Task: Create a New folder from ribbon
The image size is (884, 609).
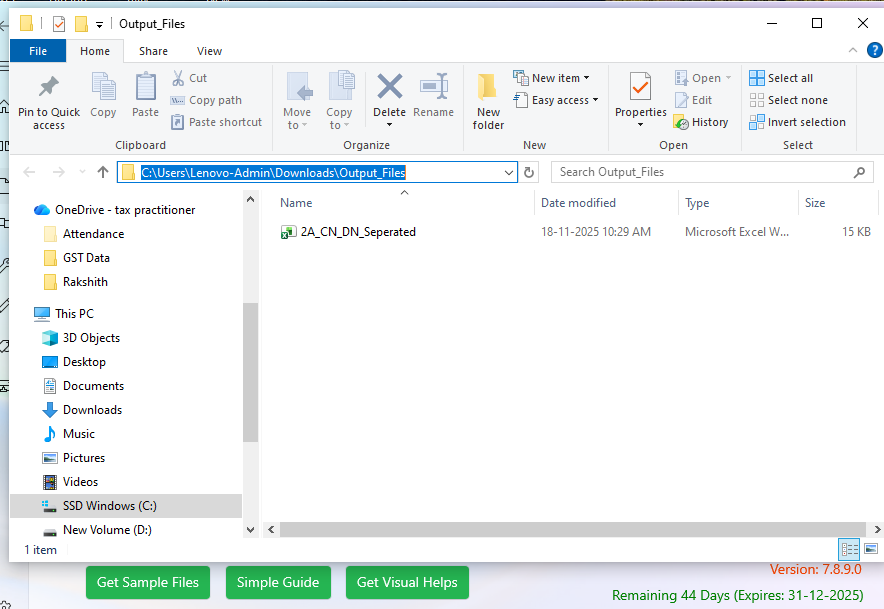Action: (488, 100)
